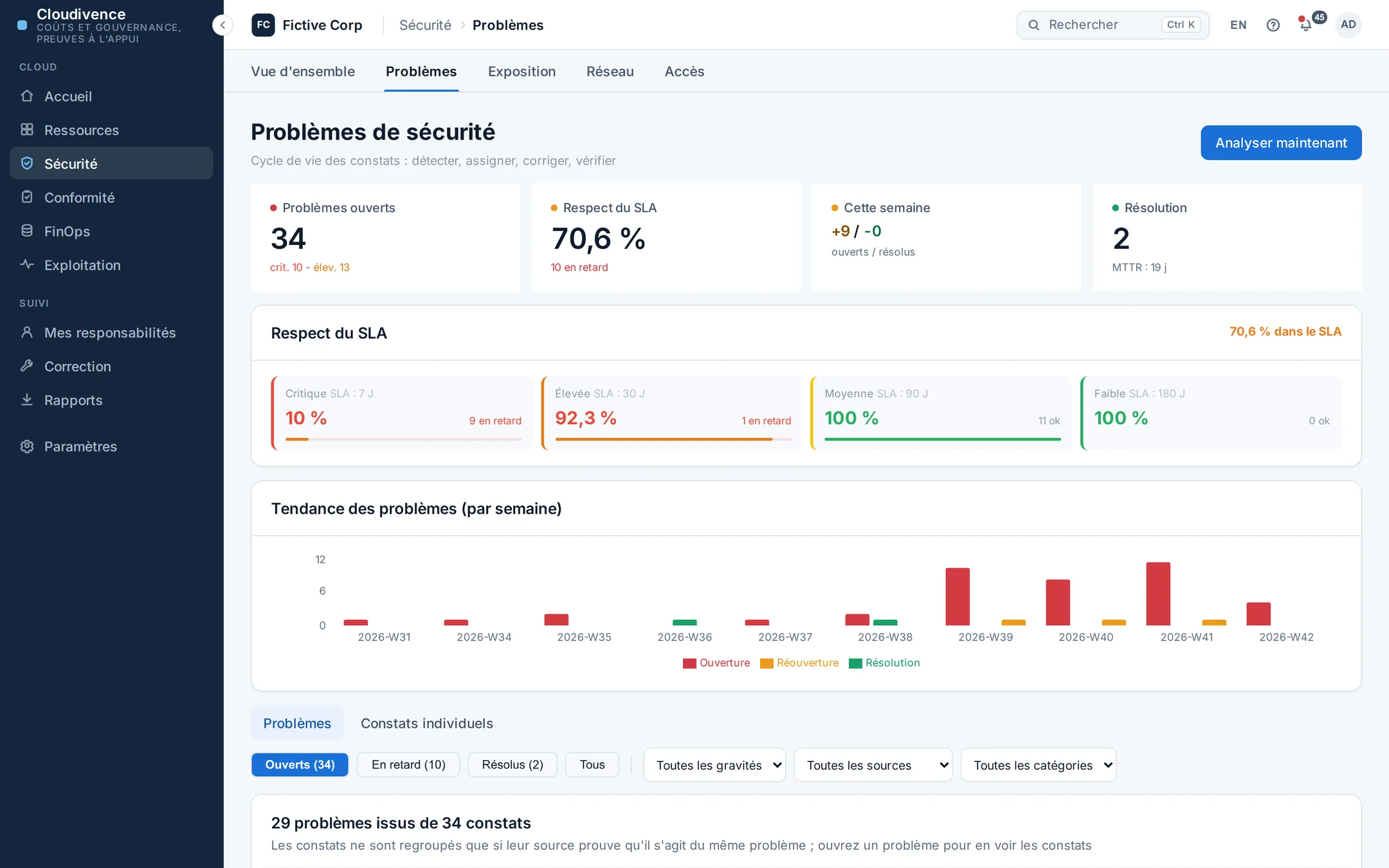The height and width of the screenshot is (868, 1389).
Task: Click the Mes responsabilités person icon
Action: point(27,332)
